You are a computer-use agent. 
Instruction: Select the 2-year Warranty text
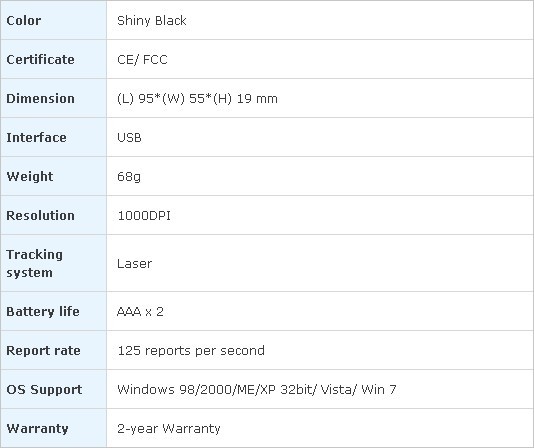tap(169, 429)
